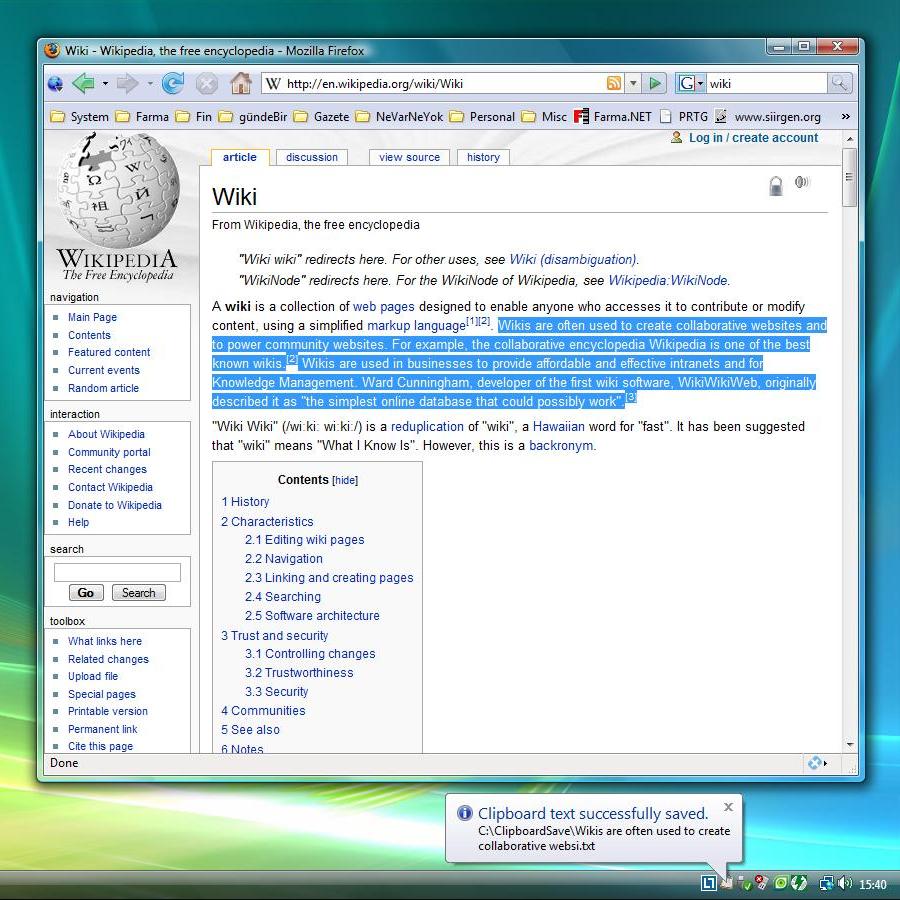Open the Farma.NET bookmark
The image size is (900, 900).
click(612, 117)
